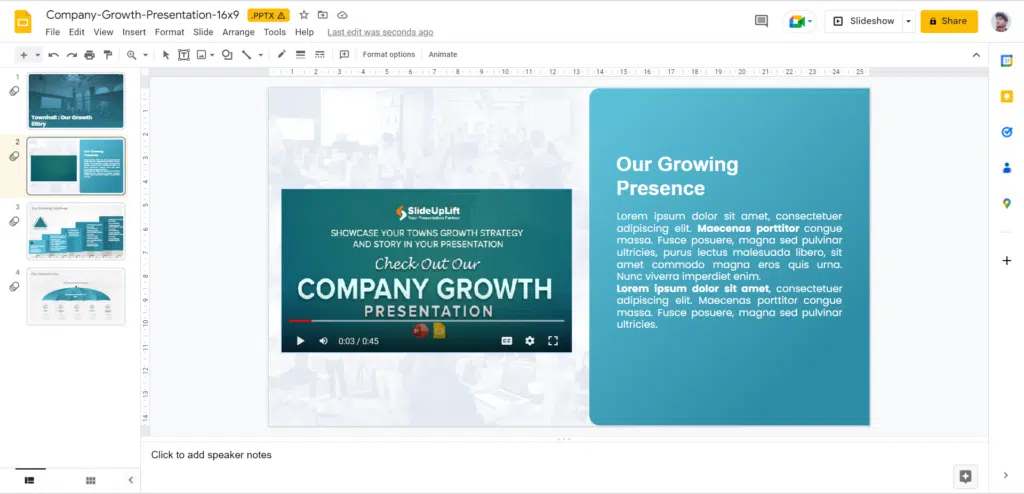Star the Company-Growth-Presentation document
Viewport: 1024px width, 494px height.
coord(304,15)
